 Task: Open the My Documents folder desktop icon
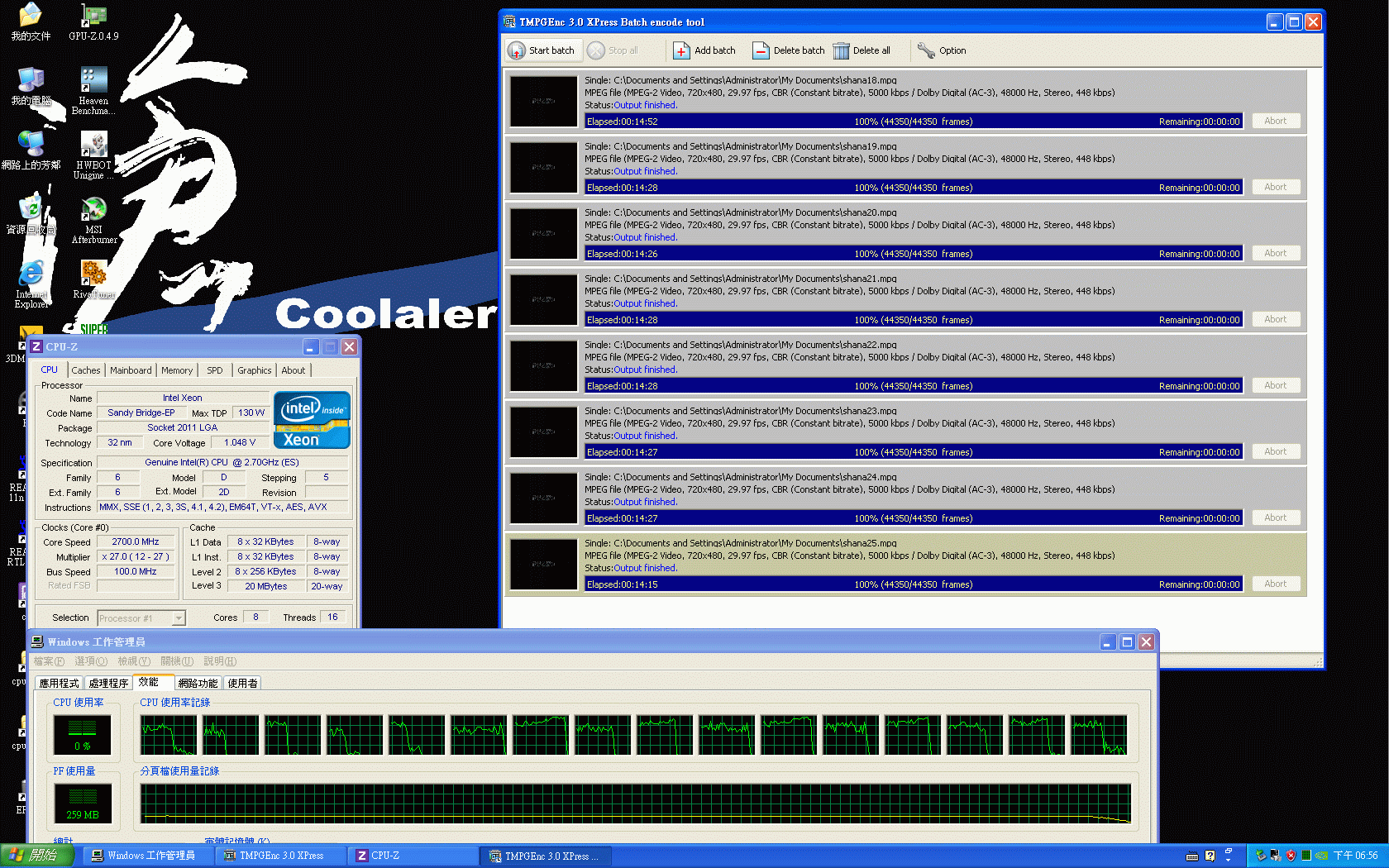coord(31,15)
